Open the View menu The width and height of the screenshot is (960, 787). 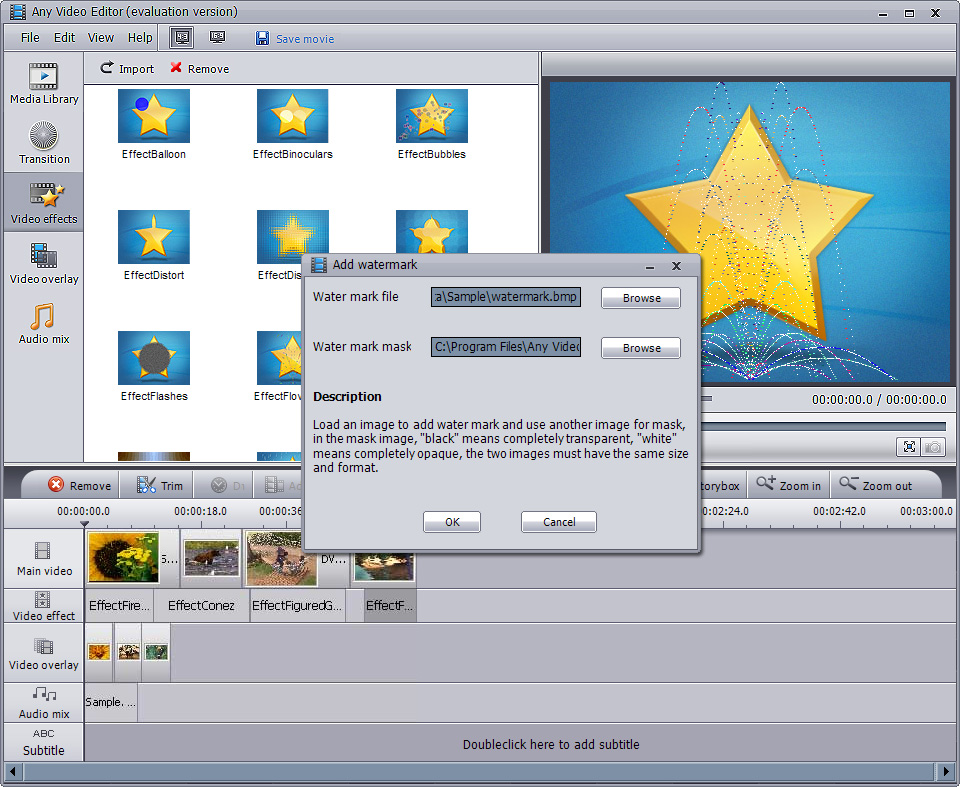(101, 38)
